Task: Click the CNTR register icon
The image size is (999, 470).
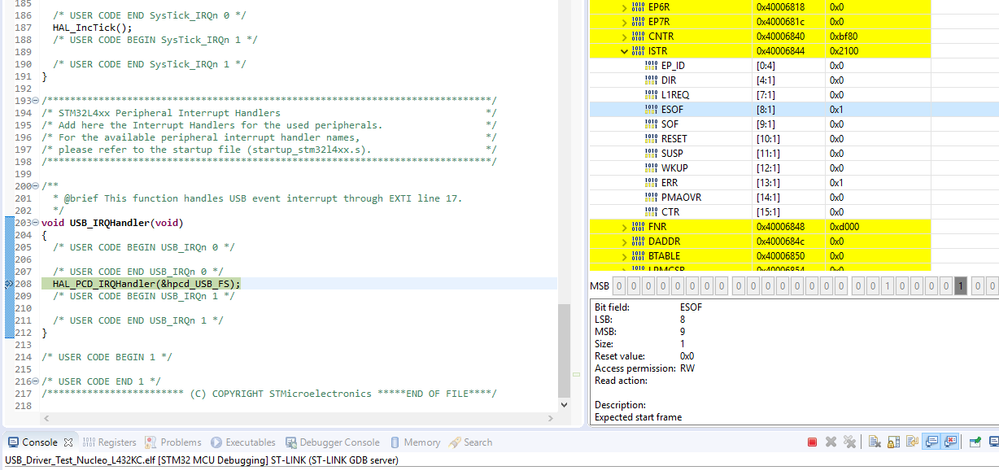Action: coord(638,36)
